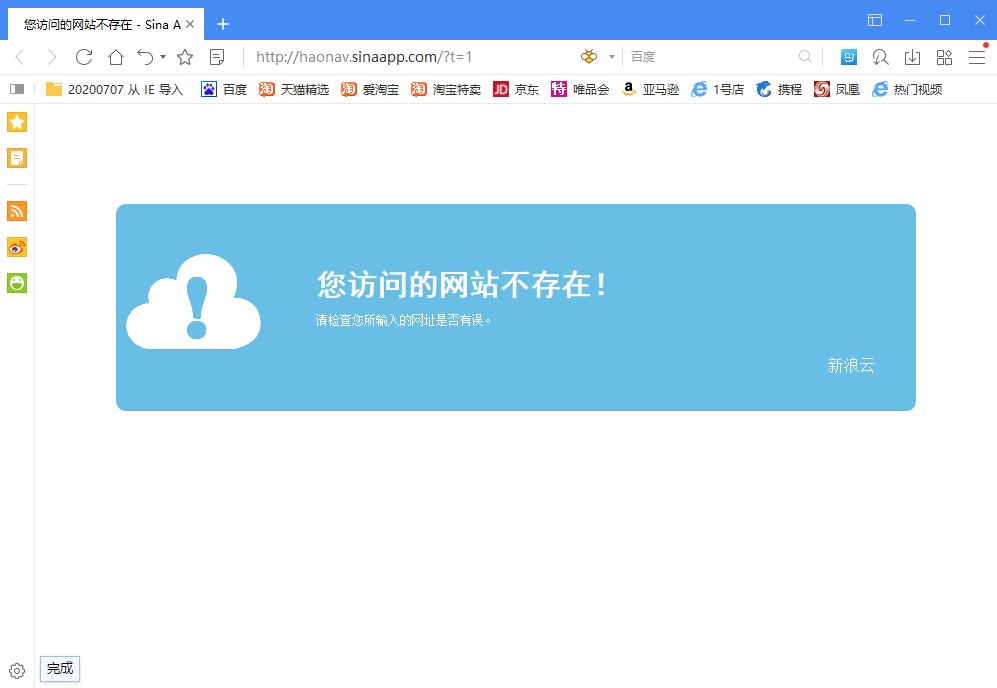
Task: Open the notes panel in the sidebar
Action: (16, 157)
